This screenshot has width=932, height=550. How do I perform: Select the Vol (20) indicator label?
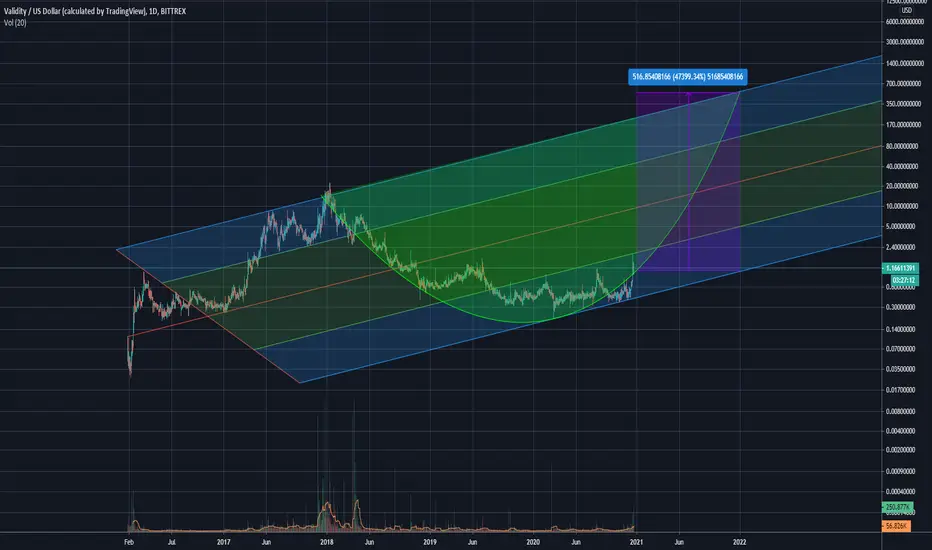click(x=15, y=23)
